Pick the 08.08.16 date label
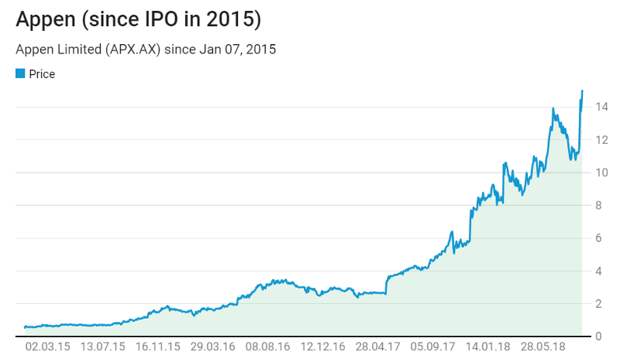This screenshot has width=620, height=362. pos(268,347)
